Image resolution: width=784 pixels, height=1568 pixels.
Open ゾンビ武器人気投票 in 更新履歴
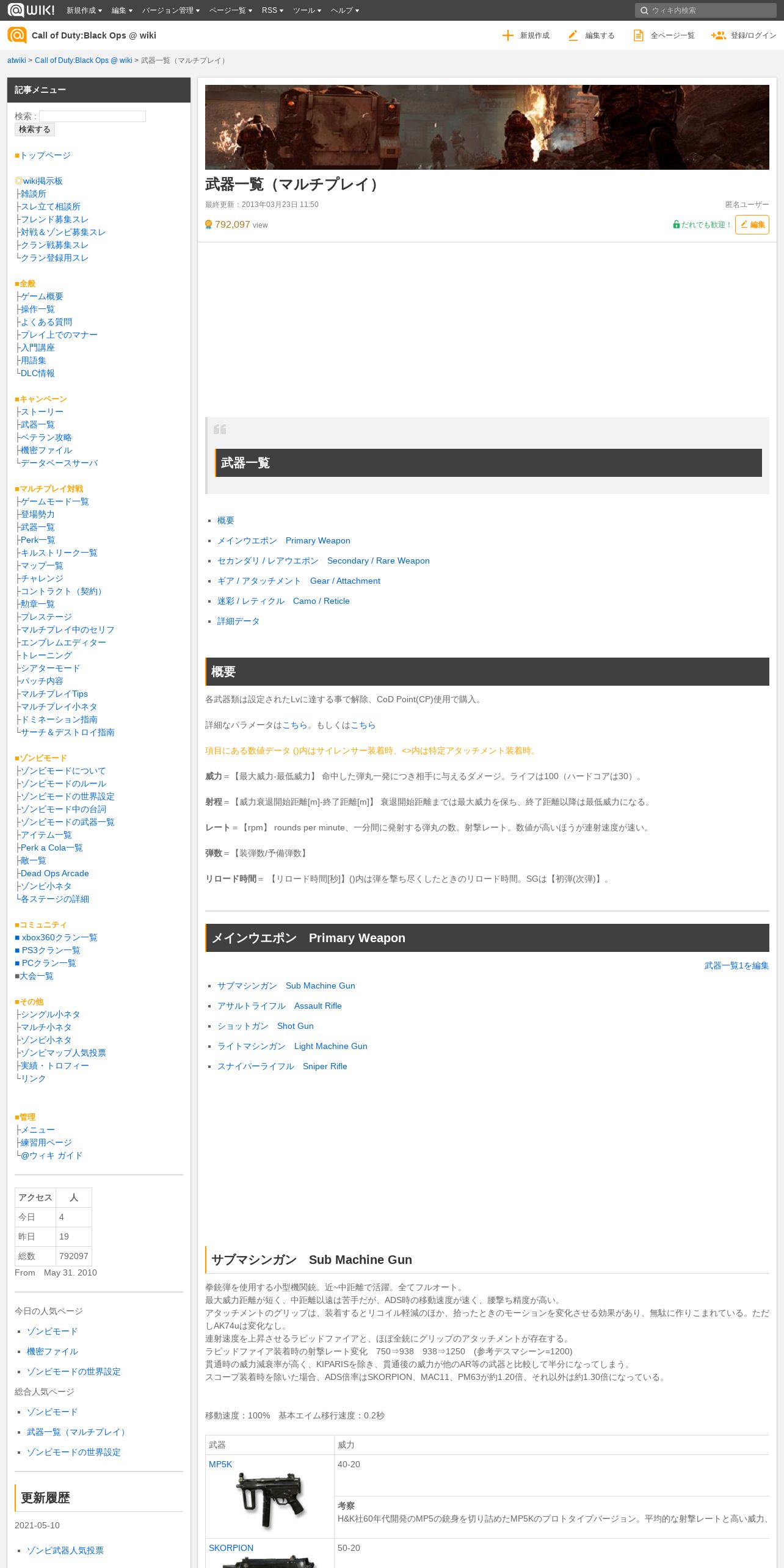tap(65, 1550)
